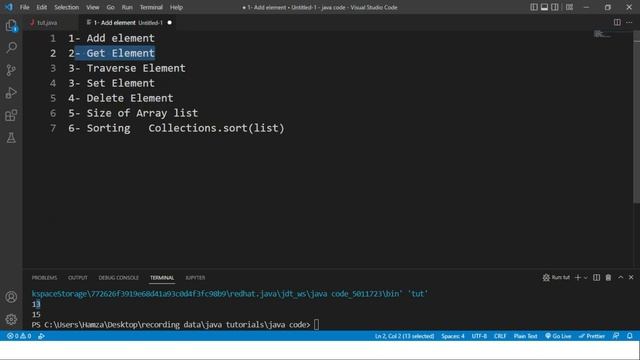Click the editor minimap preview
This screenshot has height=360, width=640.
point(602,34)
